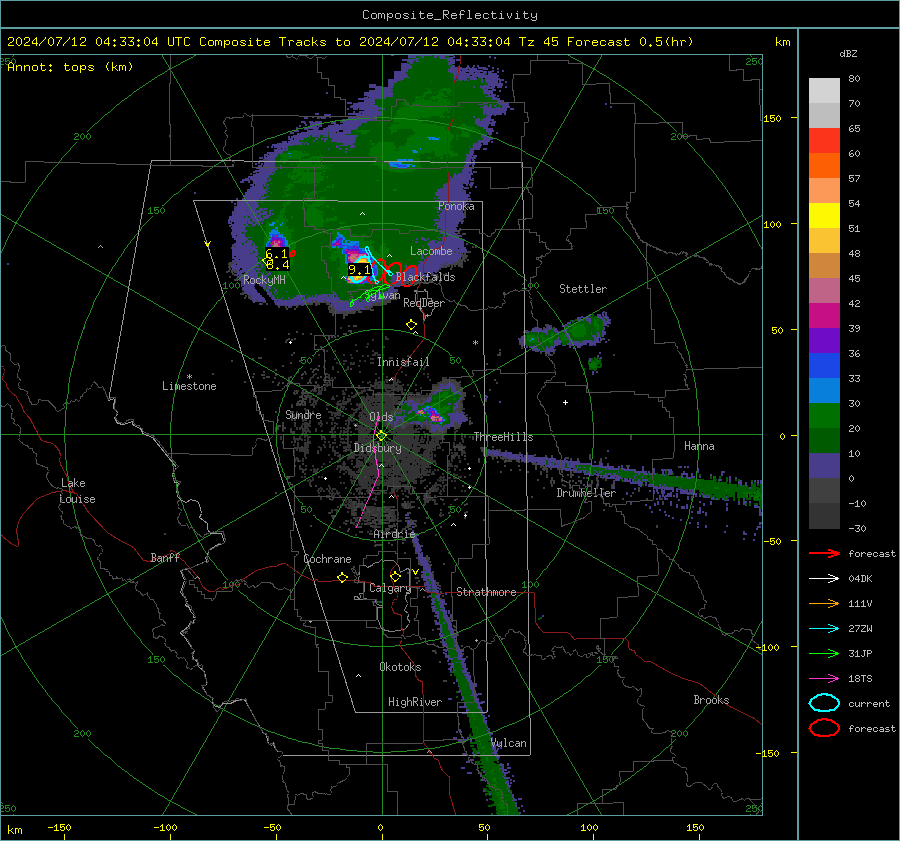Click the yellow diamond marker at radar center
Screen dimensions: 900x841
pos(382,436)
